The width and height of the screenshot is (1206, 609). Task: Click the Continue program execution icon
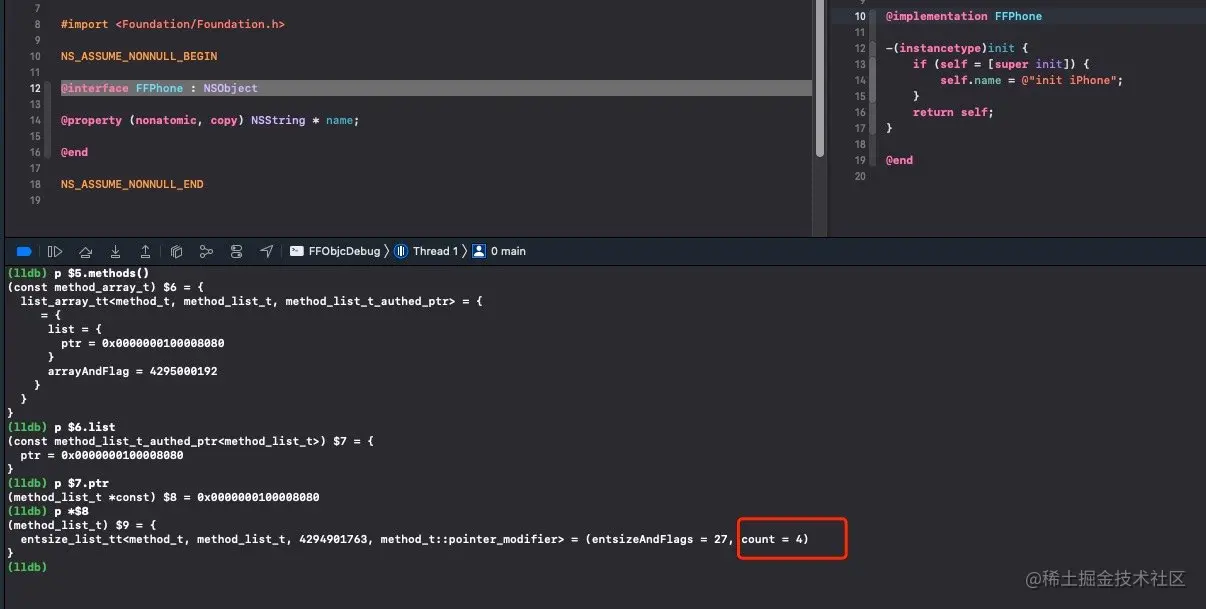pyautogui.click(x=55, y=251)
